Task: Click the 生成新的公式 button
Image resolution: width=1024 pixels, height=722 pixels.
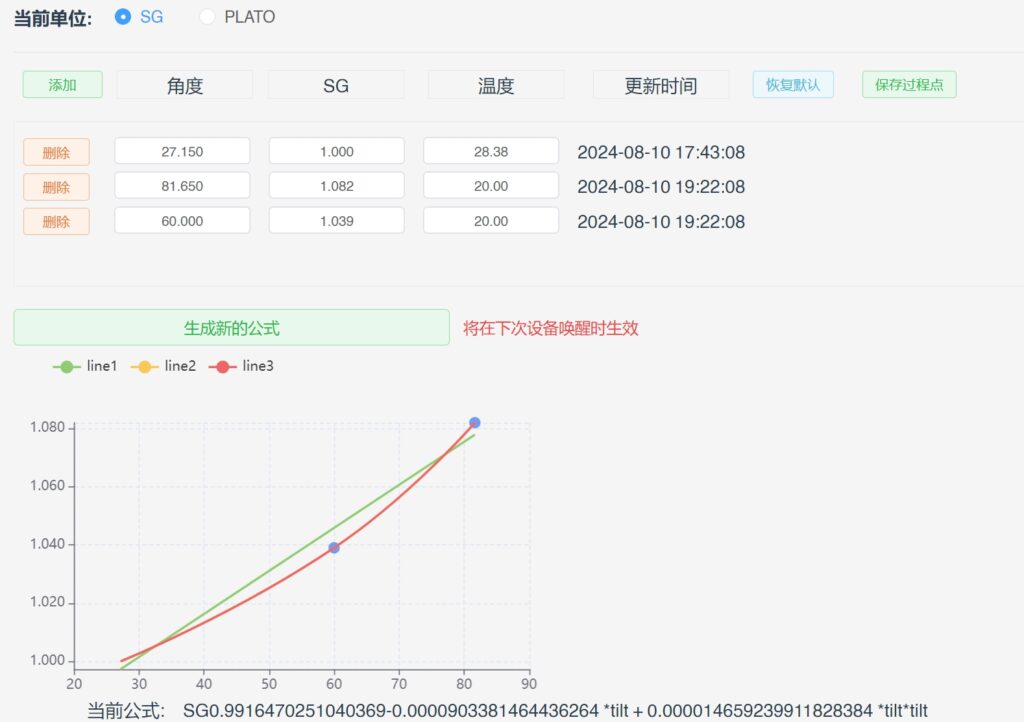Action: tap(231, 327)
